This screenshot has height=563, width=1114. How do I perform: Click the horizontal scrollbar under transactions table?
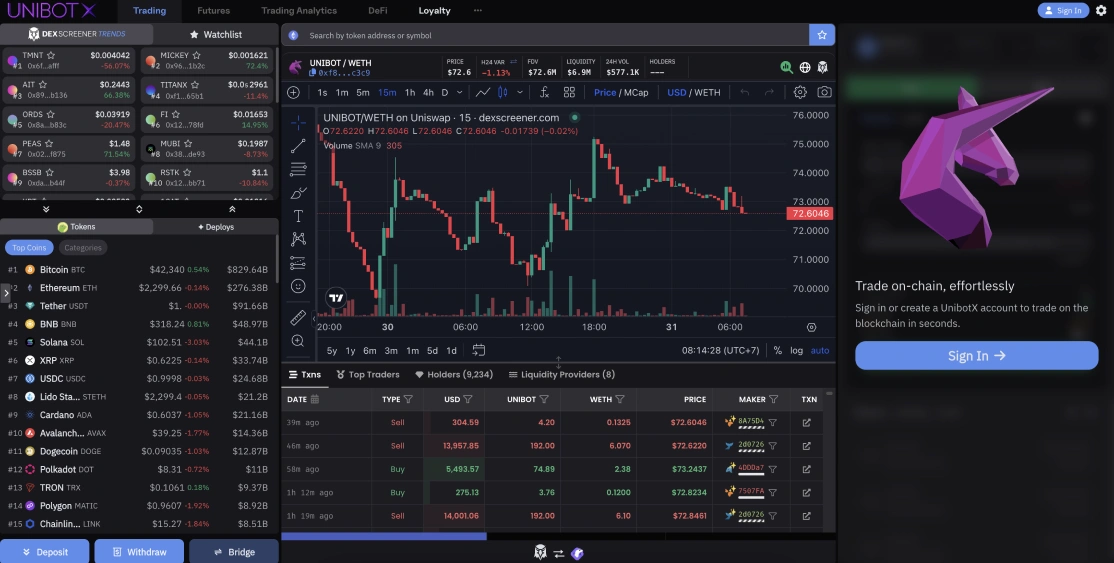coord(384,536)
